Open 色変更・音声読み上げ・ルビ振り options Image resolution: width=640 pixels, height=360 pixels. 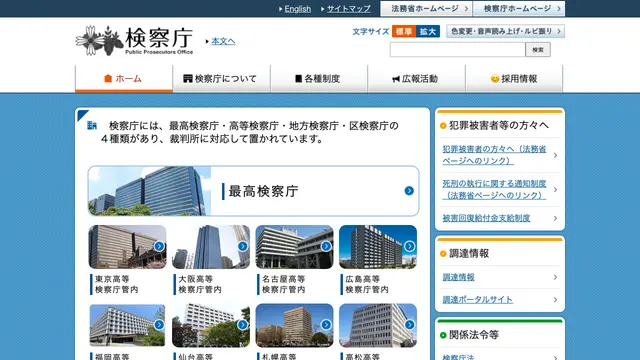point(505,31)
